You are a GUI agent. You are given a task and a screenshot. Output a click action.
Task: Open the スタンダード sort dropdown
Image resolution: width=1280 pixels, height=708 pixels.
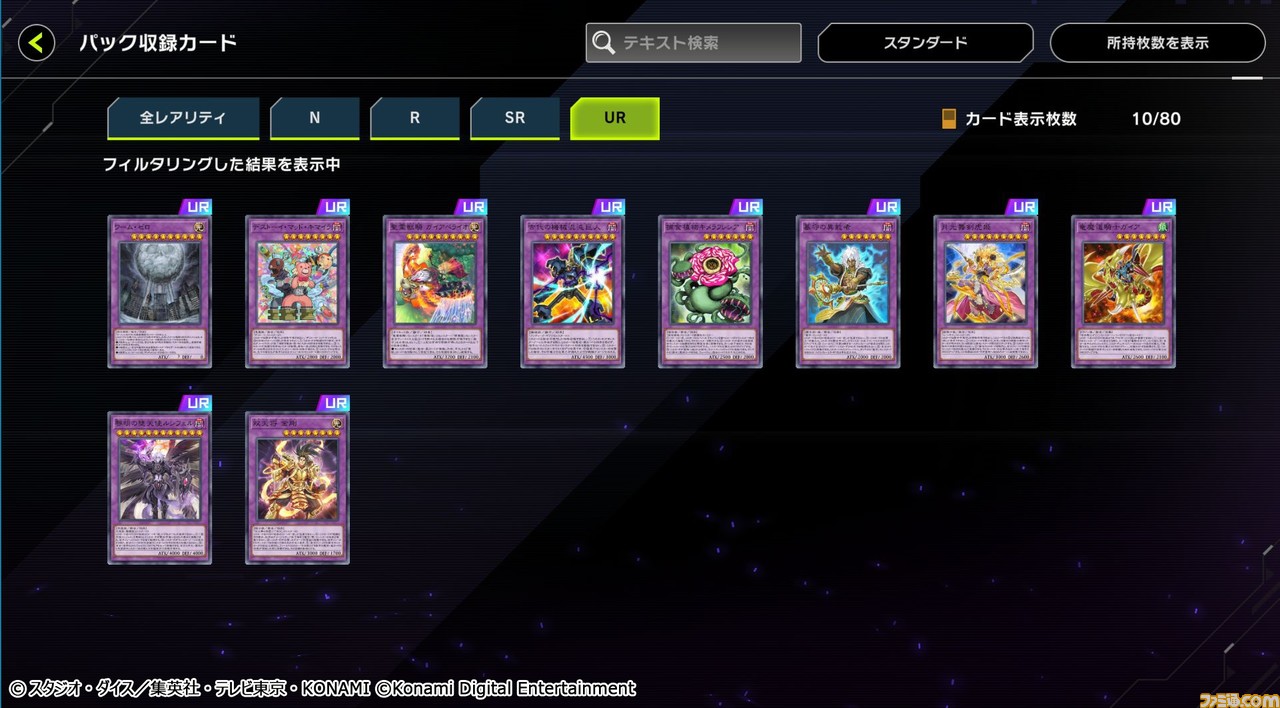pos(925,43)
